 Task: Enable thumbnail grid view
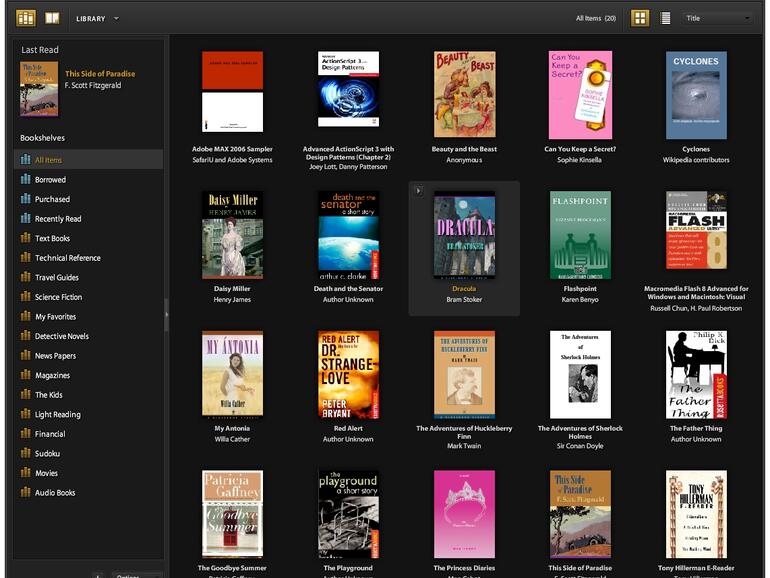click(x=640, y=18)
